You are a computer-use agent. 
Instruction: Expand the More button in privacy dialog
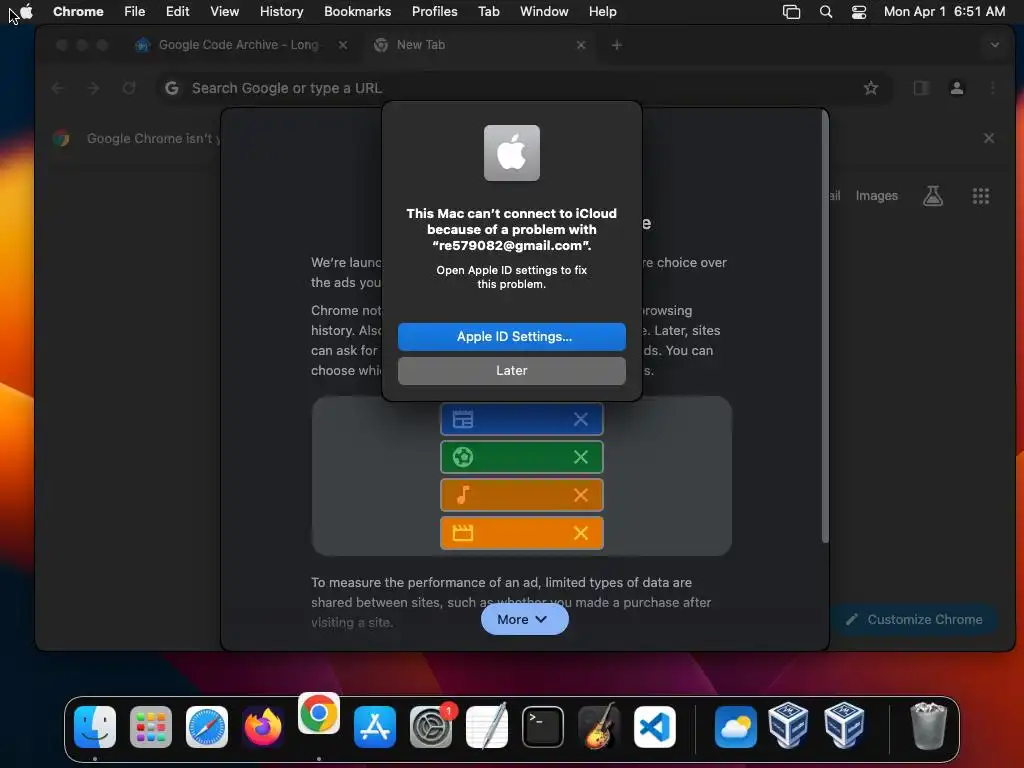[x=524, y=619]
